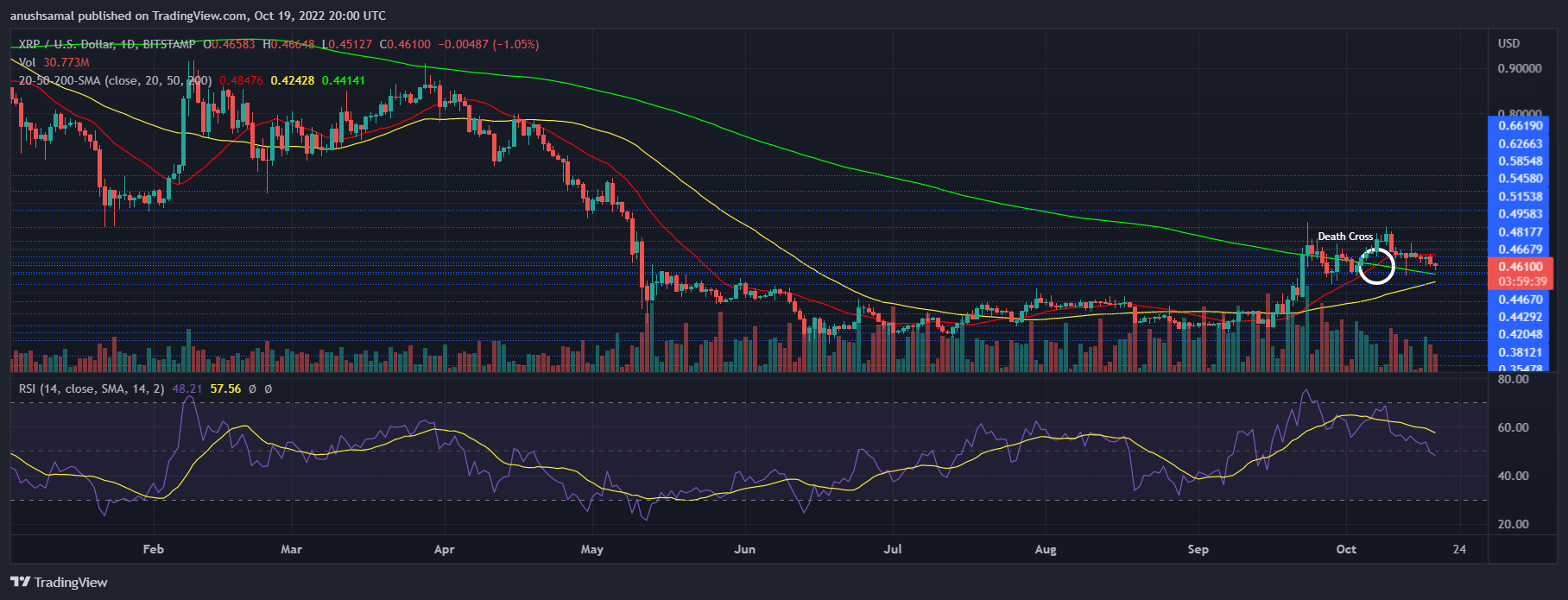
Task: Select the 0.44292 price level label
Action: (1521, 317)
